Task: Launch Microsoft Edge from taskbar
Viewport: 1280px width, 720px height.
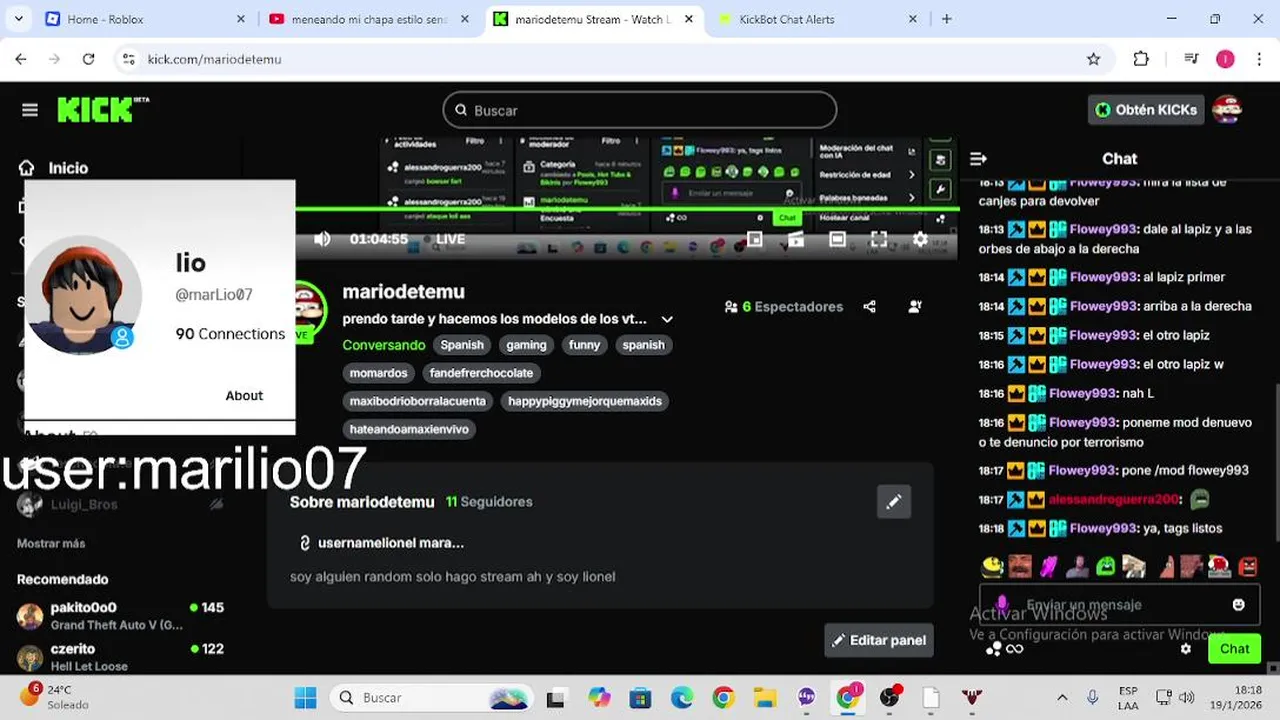Action: pyautogui.click(x=682, y=697)
